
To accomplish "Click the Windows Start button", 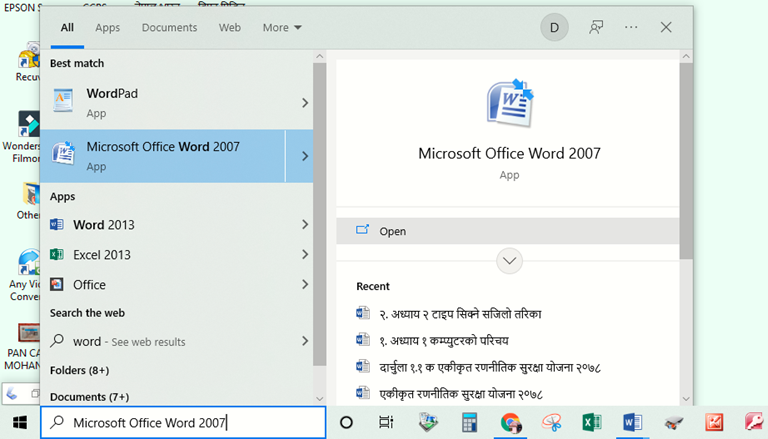I will coord(20,422).
